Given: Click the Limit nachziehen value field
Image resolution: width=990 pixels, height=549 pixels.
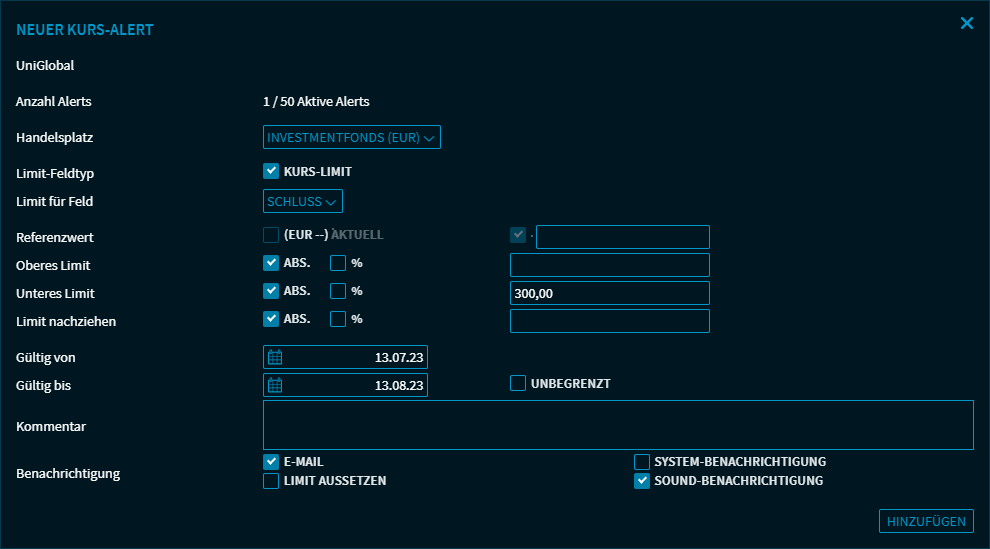Looking at the screenshot, I should point(609,321).
